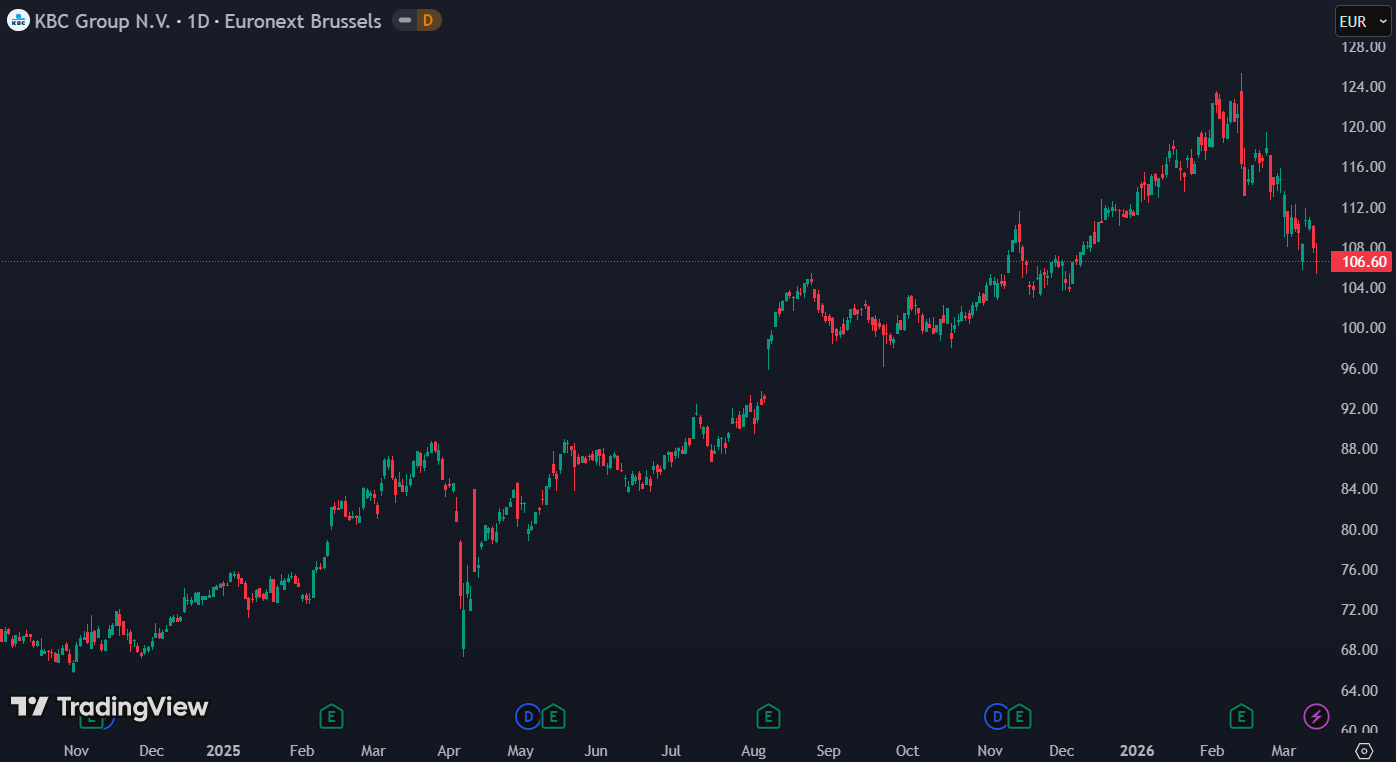The height and width of the screenshot is (762, 1396).
Task: Click the Sep label on time axis
Action: click(x=829, y=751)
